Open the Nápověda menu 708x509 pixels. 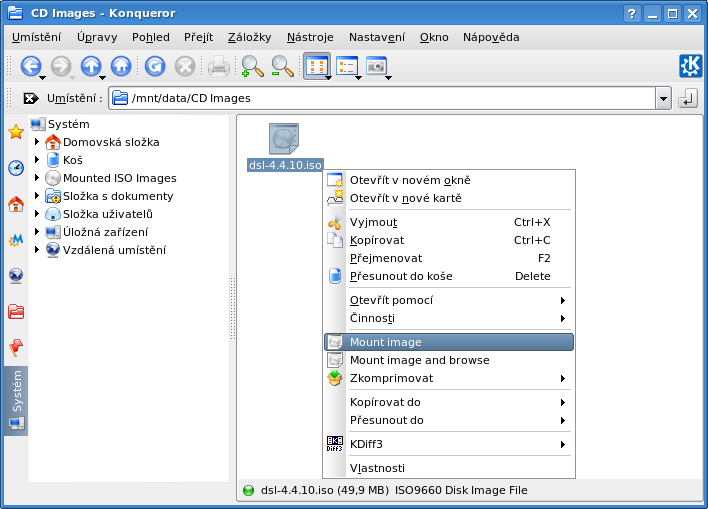(x=491, y=37)
